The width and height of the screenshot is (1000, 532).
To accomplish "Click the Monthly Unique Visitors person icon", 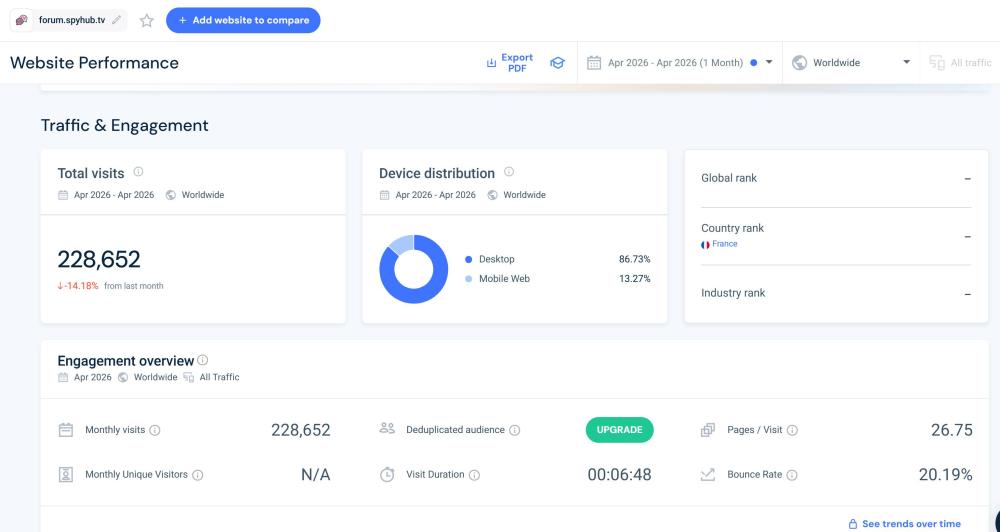I will [66, 475].
